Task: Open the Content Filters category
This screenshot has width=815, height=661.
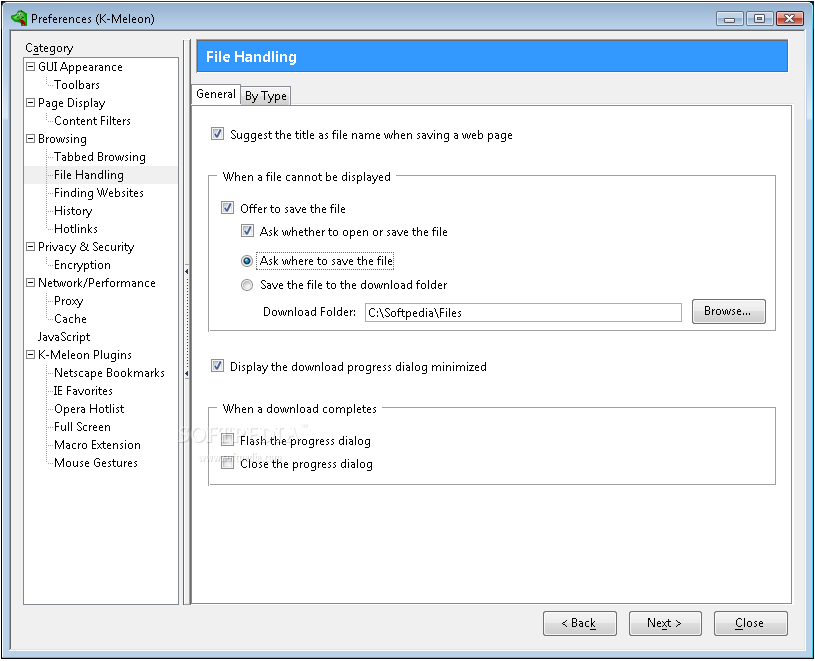Action: (x=92, y=121)
